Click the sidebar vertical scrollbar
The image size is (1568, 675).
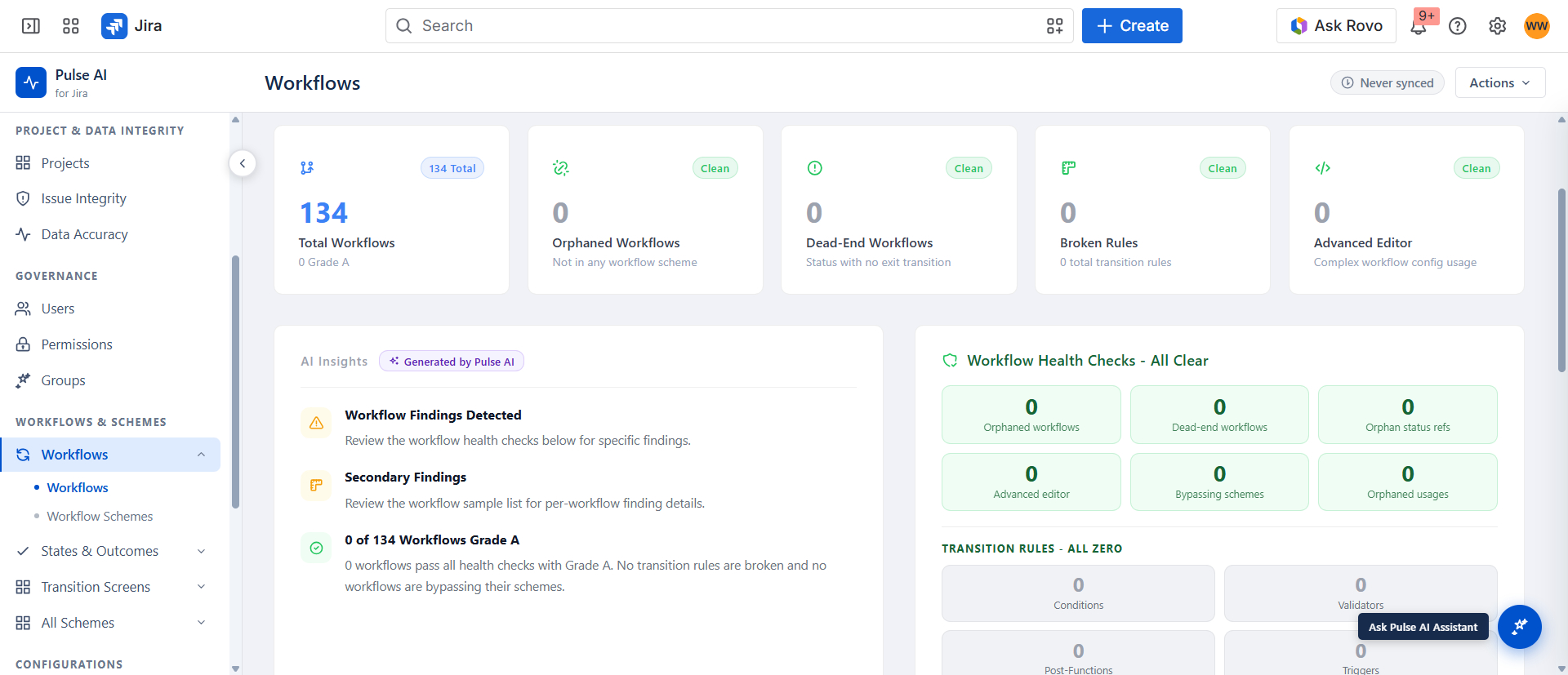[235, 382]
